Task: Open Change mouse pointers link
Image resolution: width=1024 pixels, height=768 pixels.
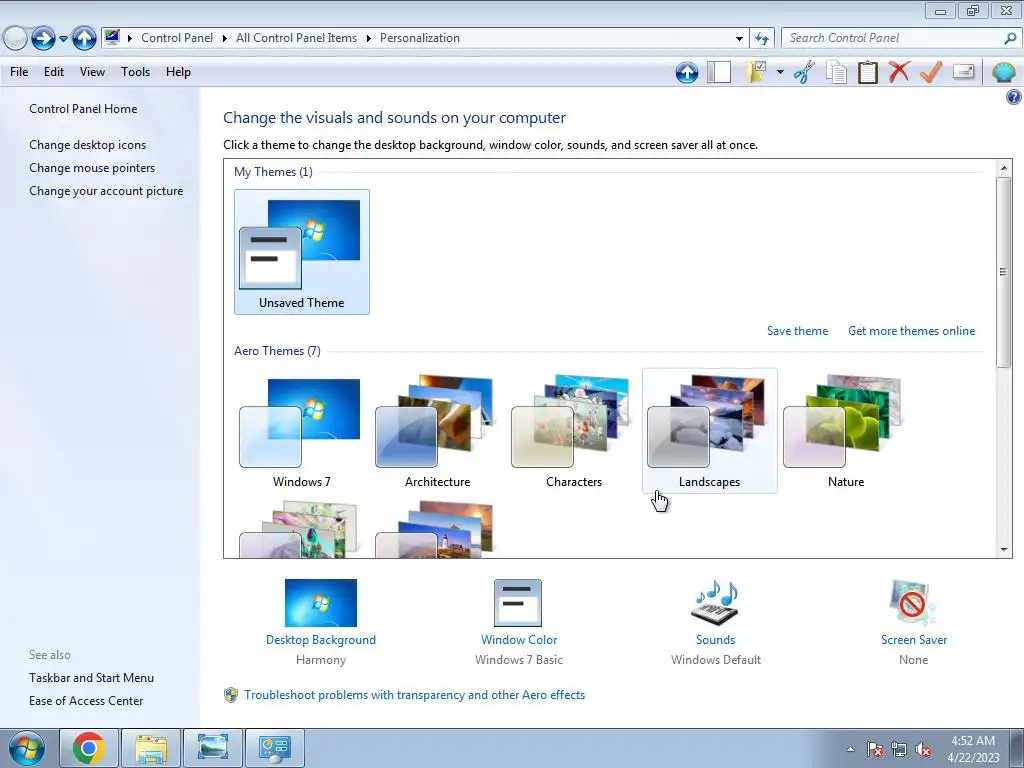Action: [92, 168]
